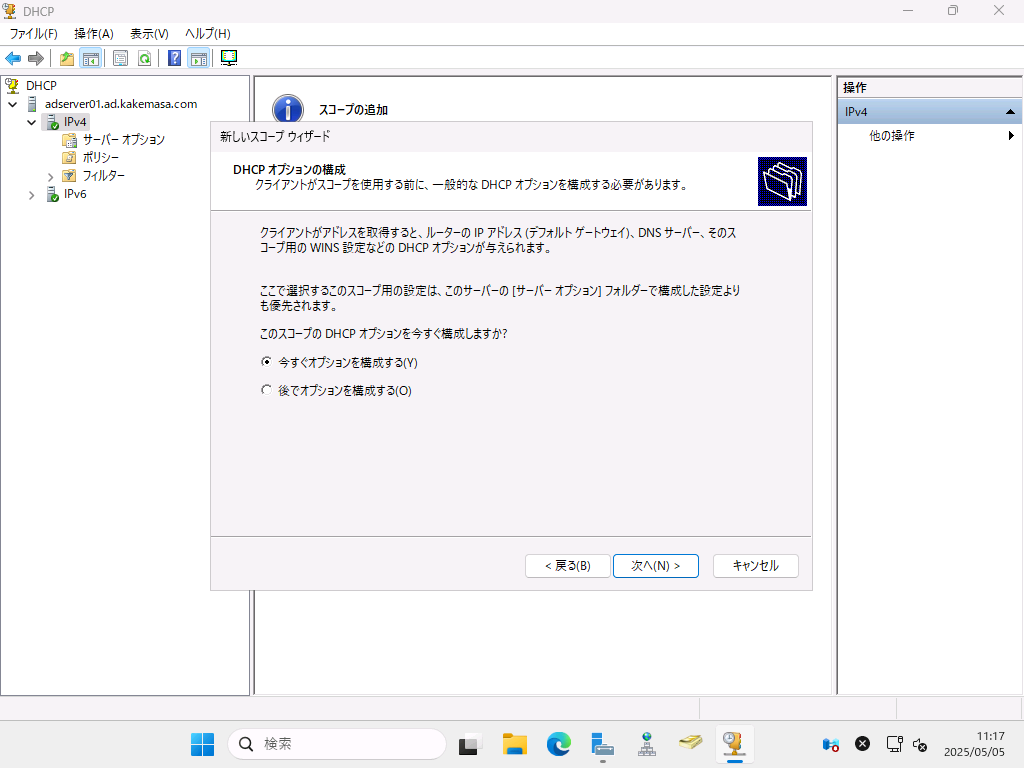This screenshot has height=768, width=1024.
Task: Launch Microsoft Edge from the taskbar
Action: coord(558,744)
